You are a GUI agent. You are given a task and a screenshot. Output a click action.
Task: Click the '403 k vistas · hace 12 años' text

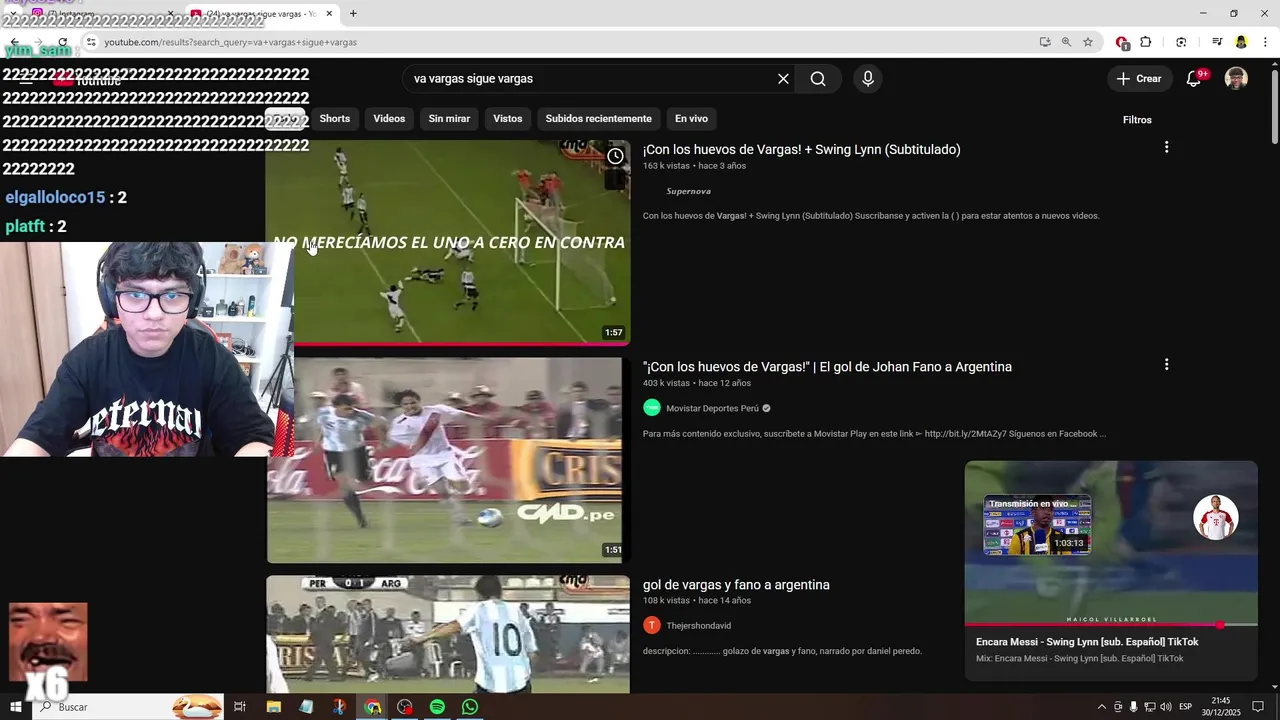pos(697,383)
